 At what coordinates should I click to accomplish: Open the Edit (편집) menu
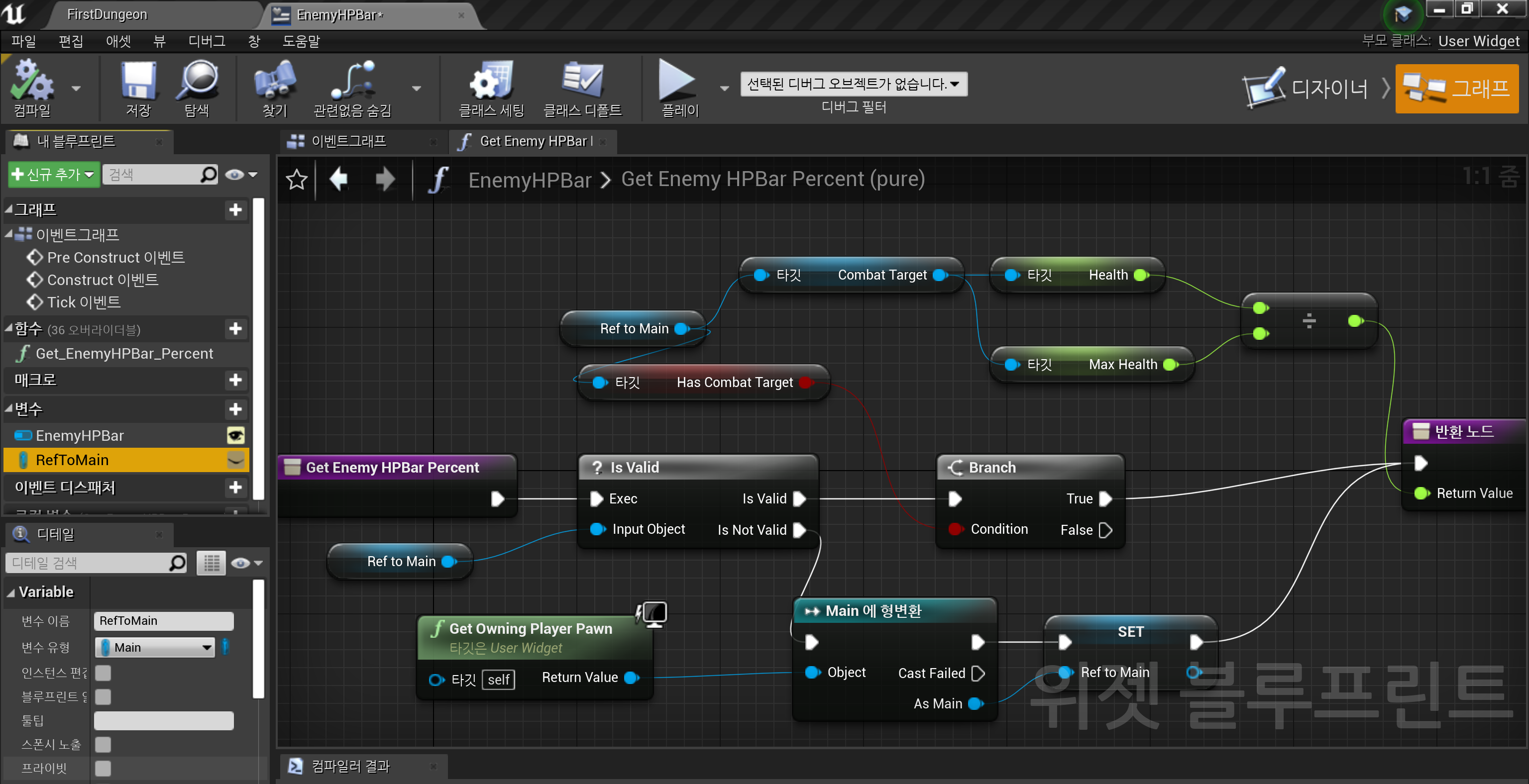coord(71,41)
